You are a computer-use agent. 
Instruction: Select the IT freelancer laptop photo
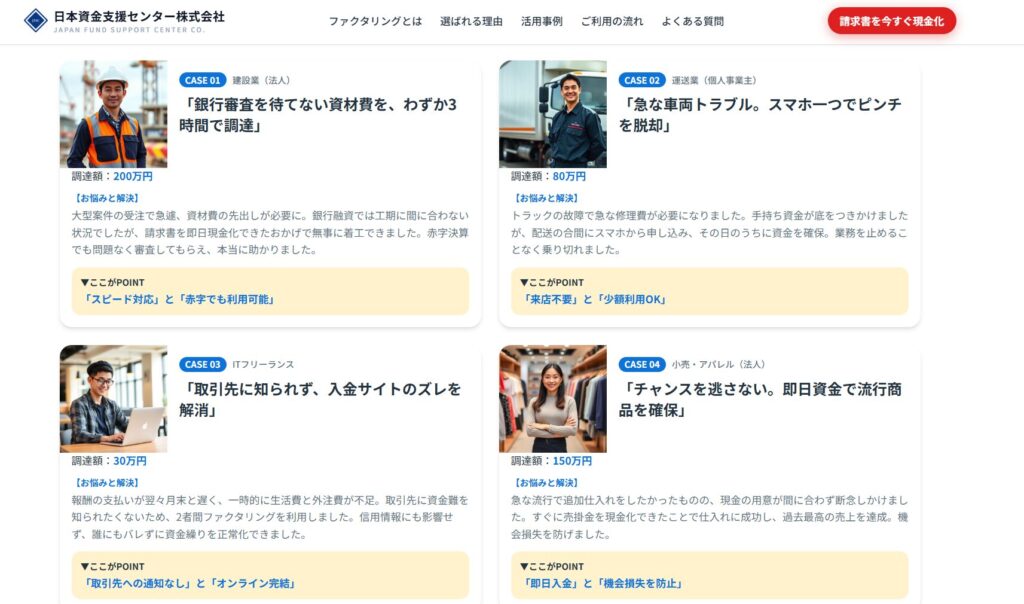(x=113, y=398)
